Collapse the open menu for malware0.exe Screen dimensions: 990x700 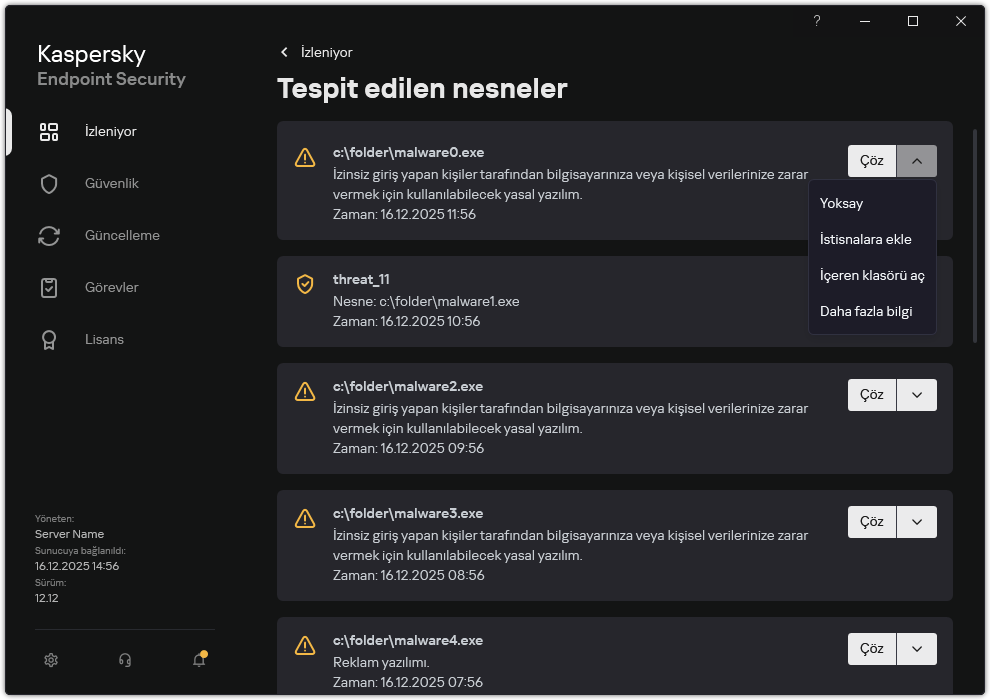[x=917, y=160]
